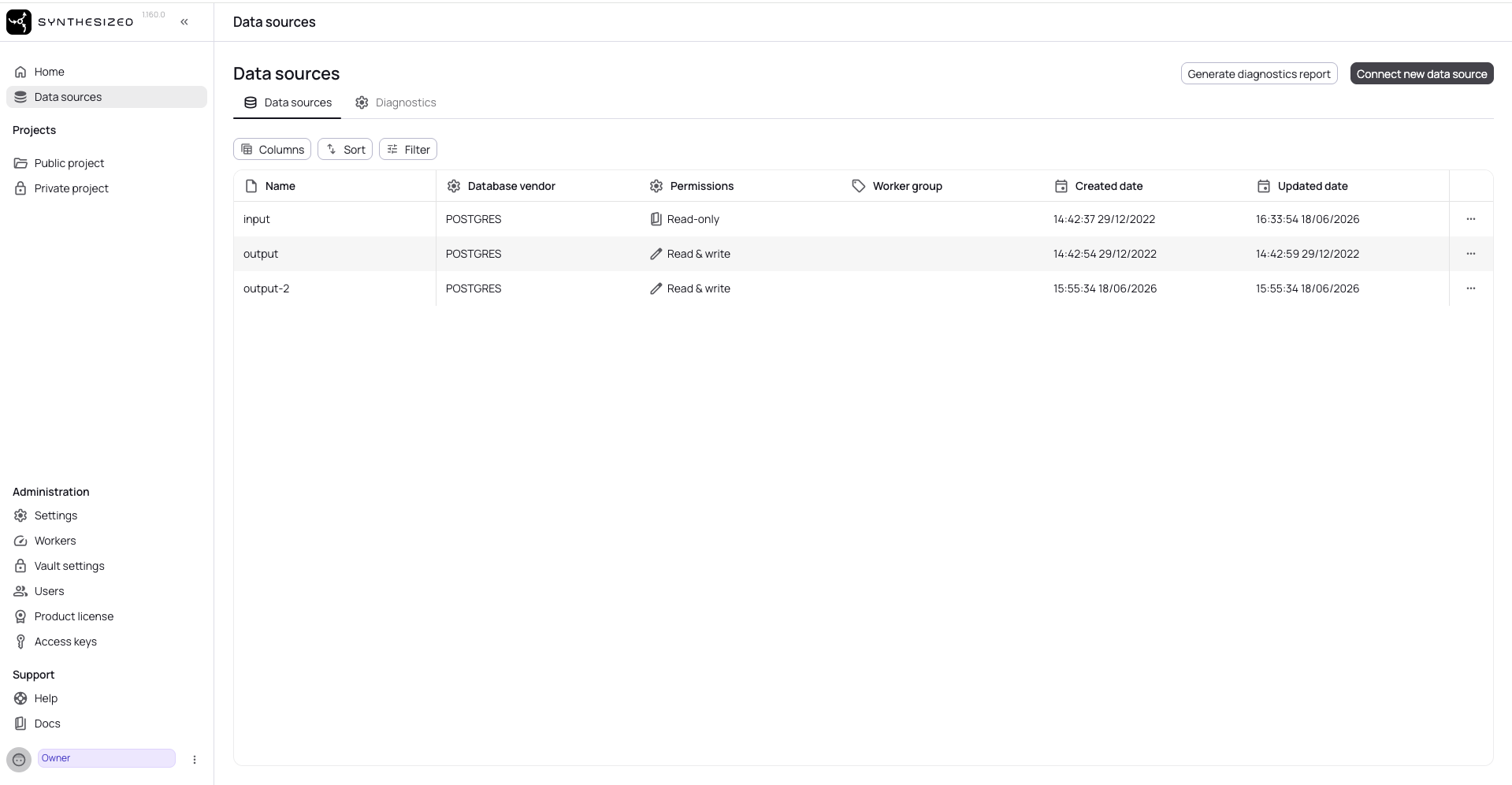This screenshot has width=1512, height=785.
Task: Click the Docs book icon
Action: tap(20, 724)
